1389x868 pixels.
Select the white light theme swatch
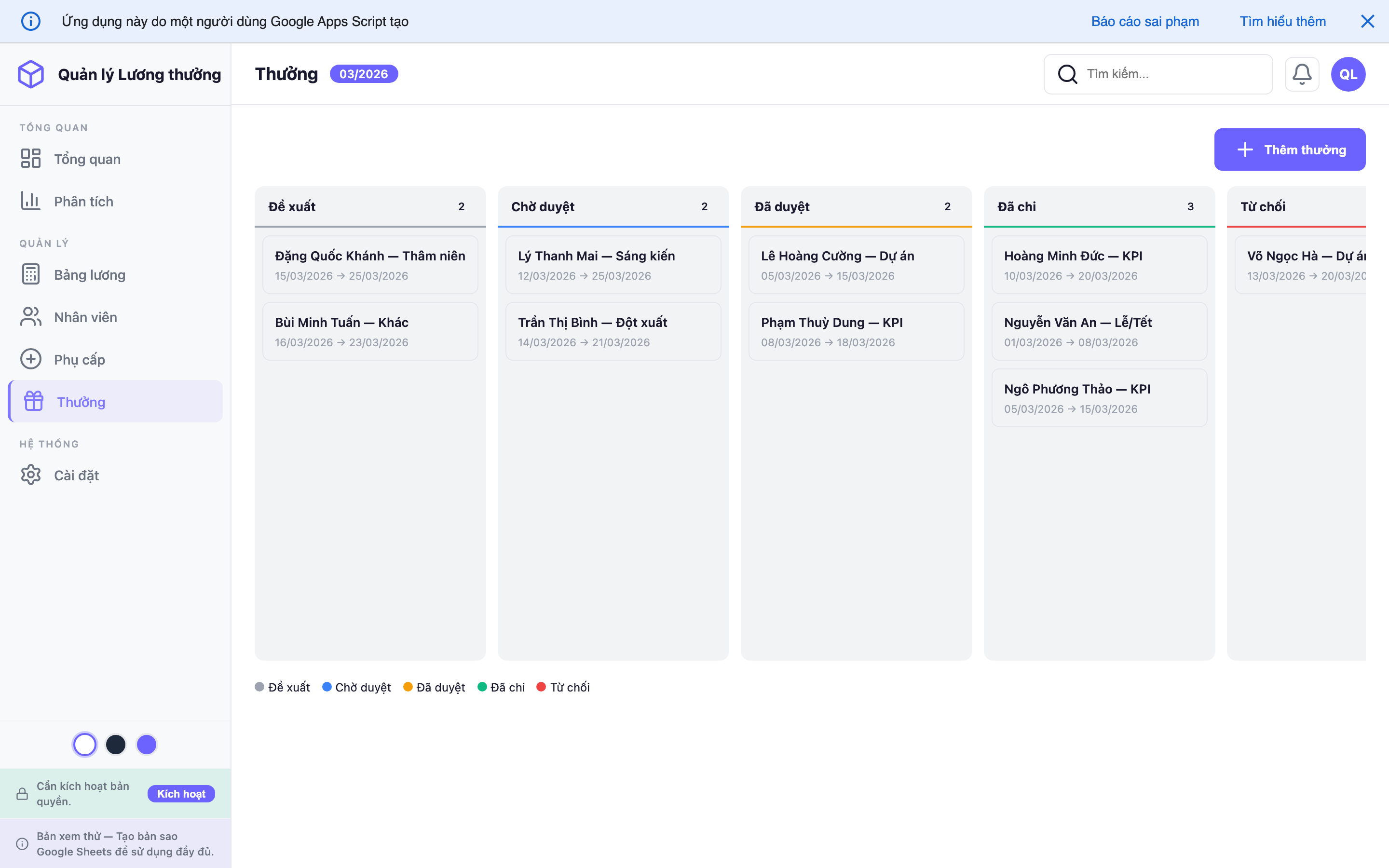85,745
